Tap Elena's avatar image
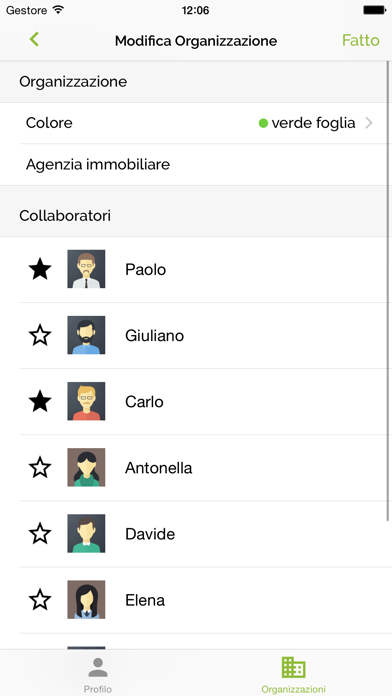 pyautogui.click(x=86, y=600)
